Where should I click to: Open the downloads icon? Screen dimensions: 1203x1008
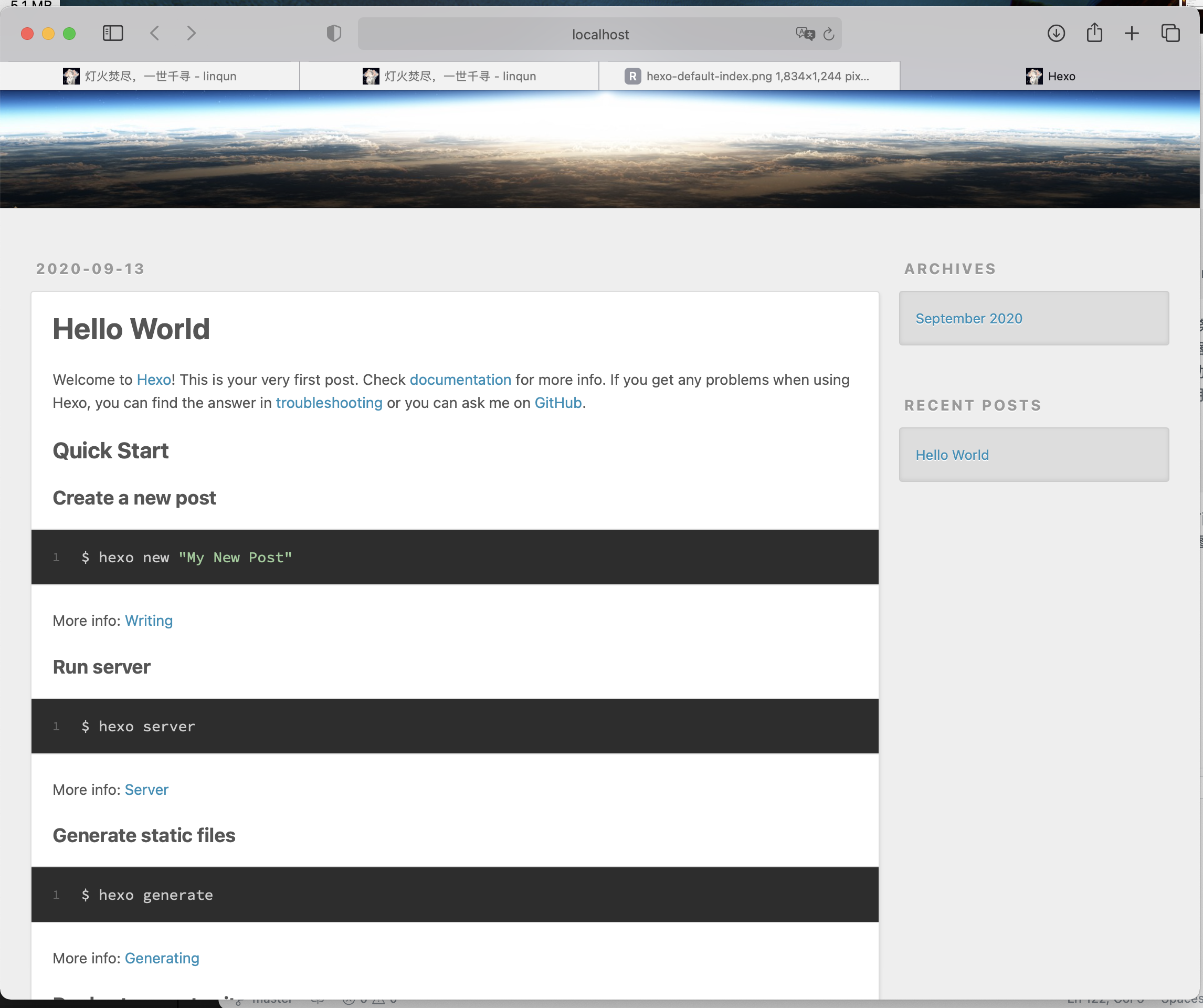tap(1056, 33)
